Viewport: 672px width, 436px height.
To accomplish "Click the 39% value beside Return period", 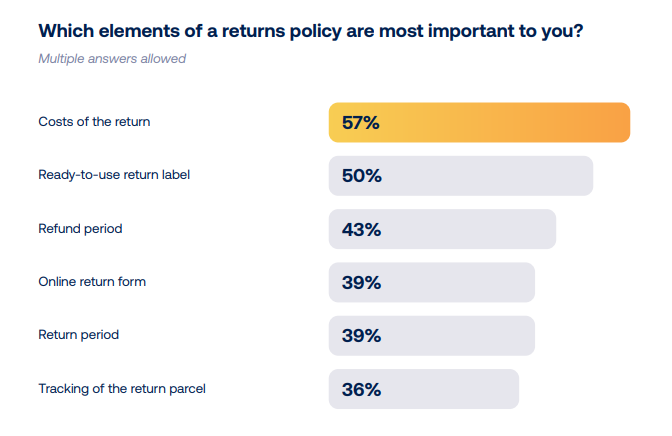I will coord(361,336).
